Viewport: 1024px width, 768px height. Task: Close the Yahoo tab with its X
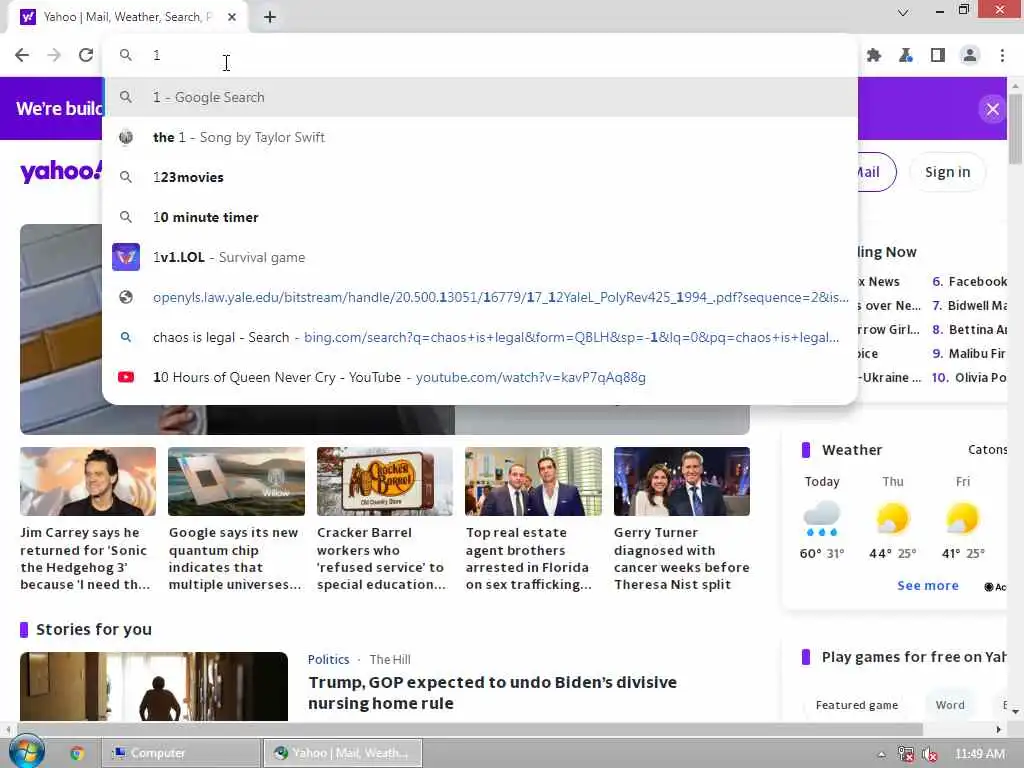tap(232, 17)
